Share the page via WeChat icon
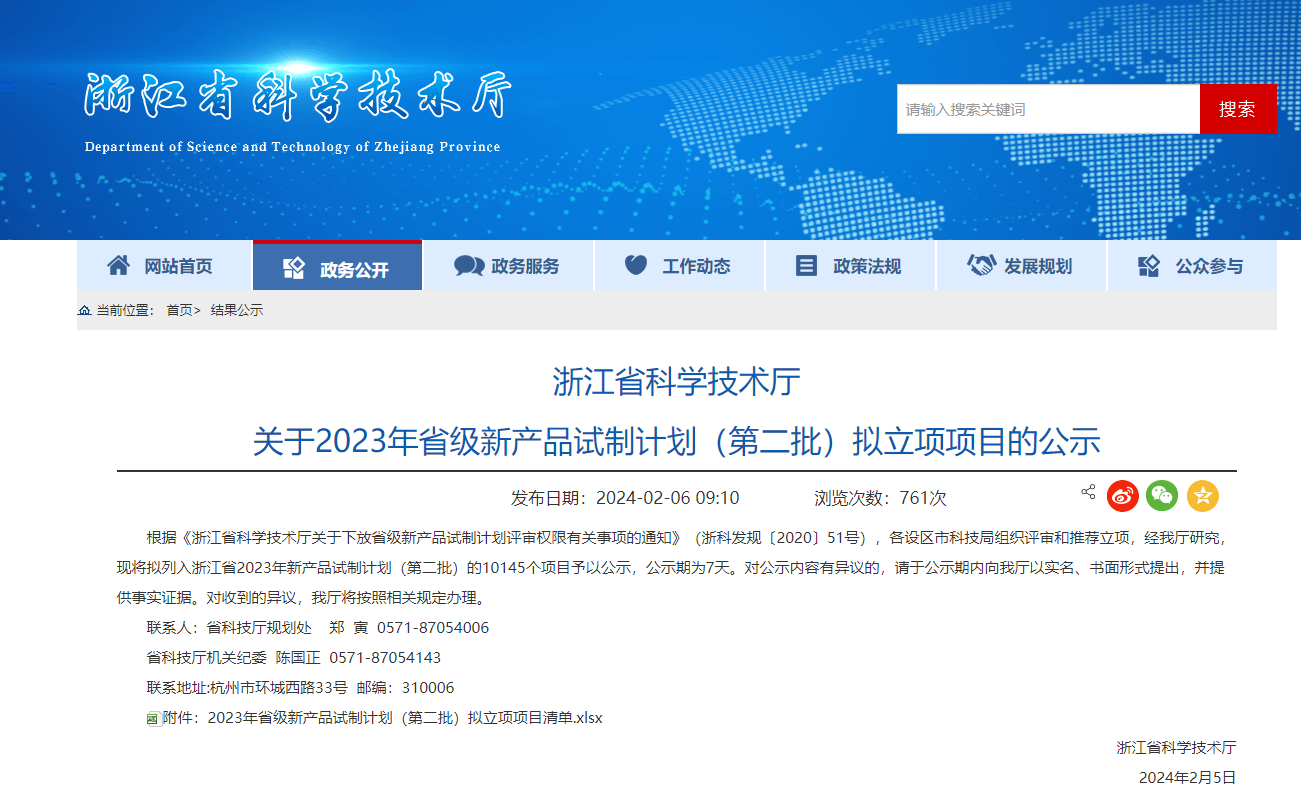 click(1162, 496)
